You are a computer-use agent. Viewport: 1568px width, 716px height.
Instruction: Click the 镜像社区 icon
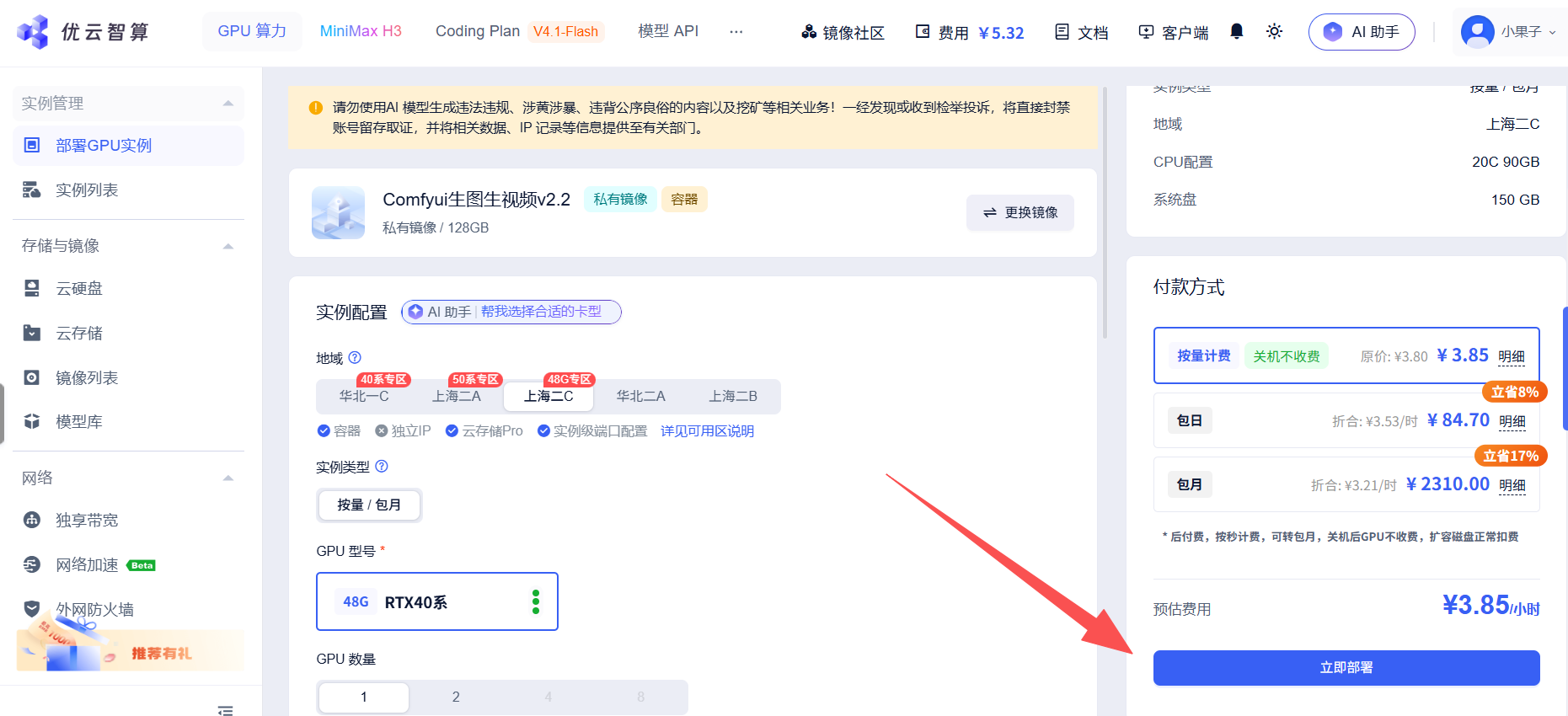[x=809, y=32]
